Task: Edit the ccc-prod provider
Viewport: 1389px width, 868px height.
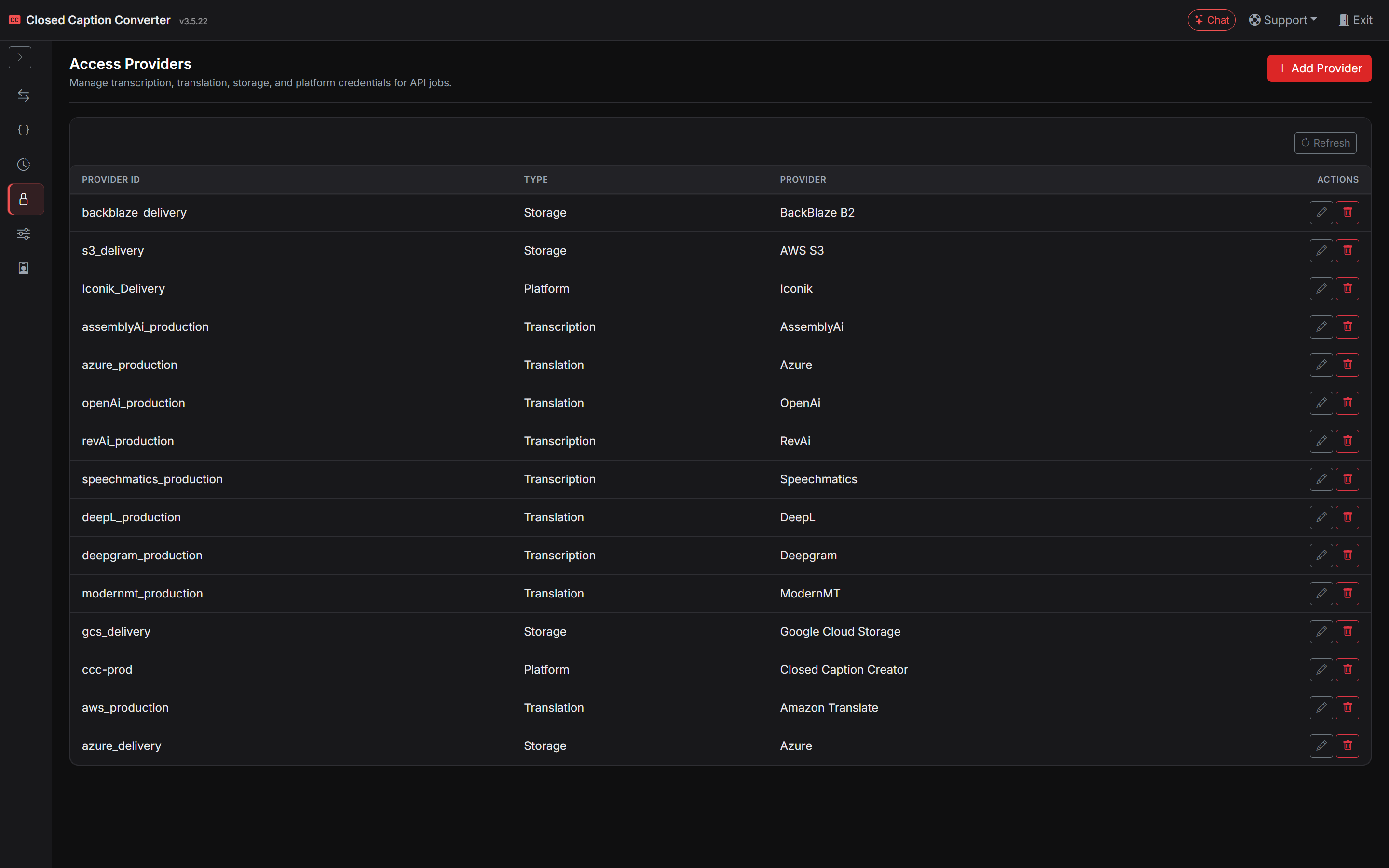Action: pos(1321,670)
